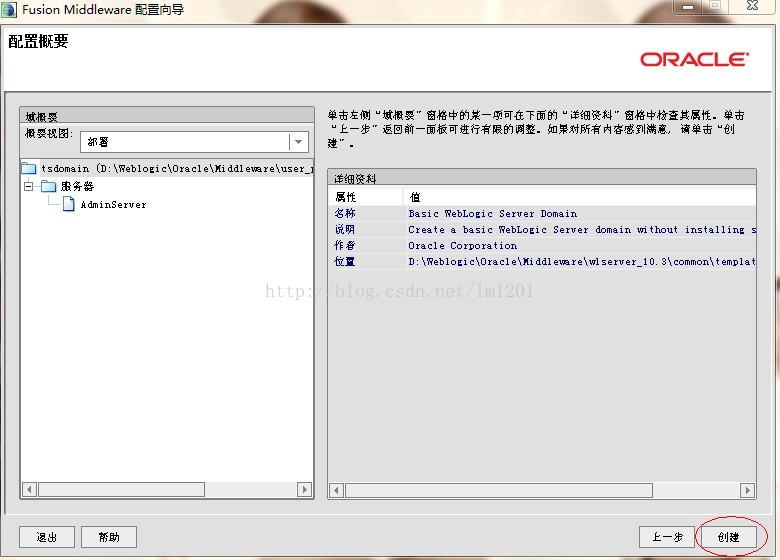Click the 服务器 folder icon
This screenshot has height=560, width=780.
click(x=49, y=187)
